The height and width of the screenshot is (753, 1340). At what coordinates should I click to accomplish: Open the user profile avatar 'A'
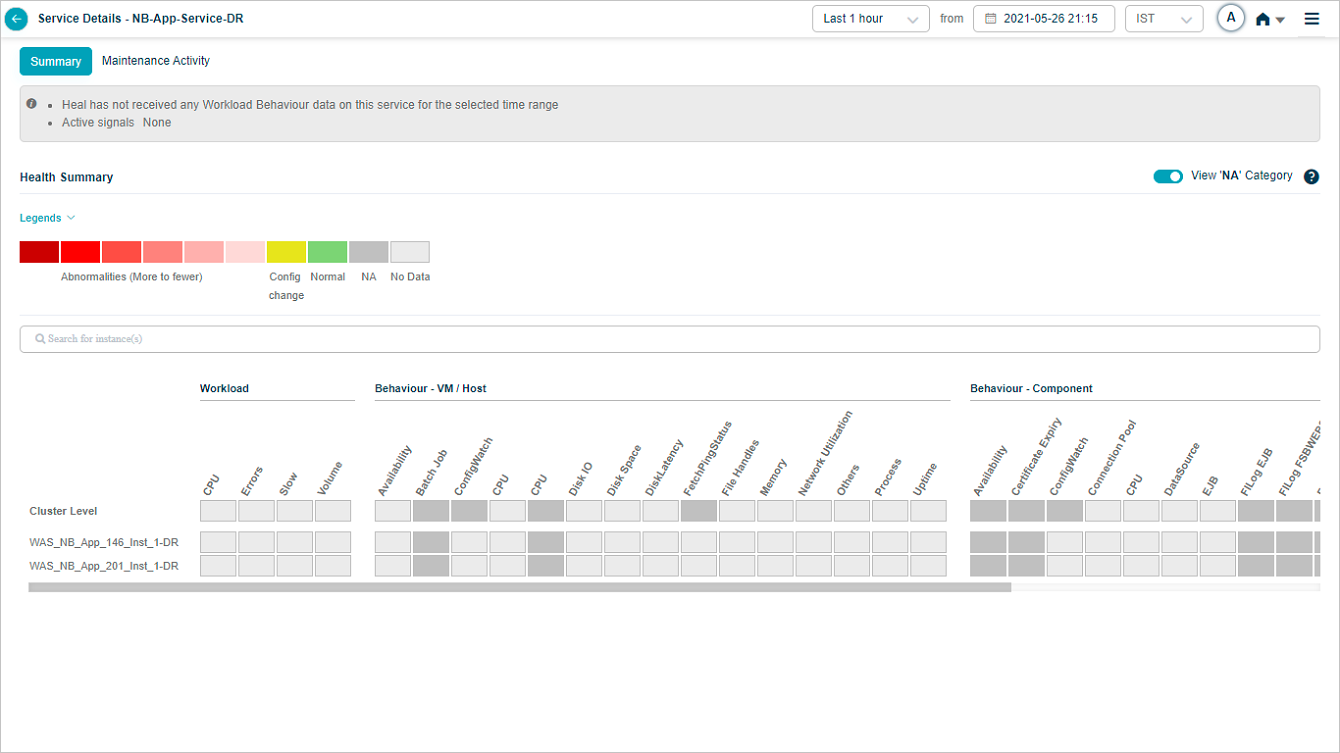pyautogui.click(x=1230, y=19)
